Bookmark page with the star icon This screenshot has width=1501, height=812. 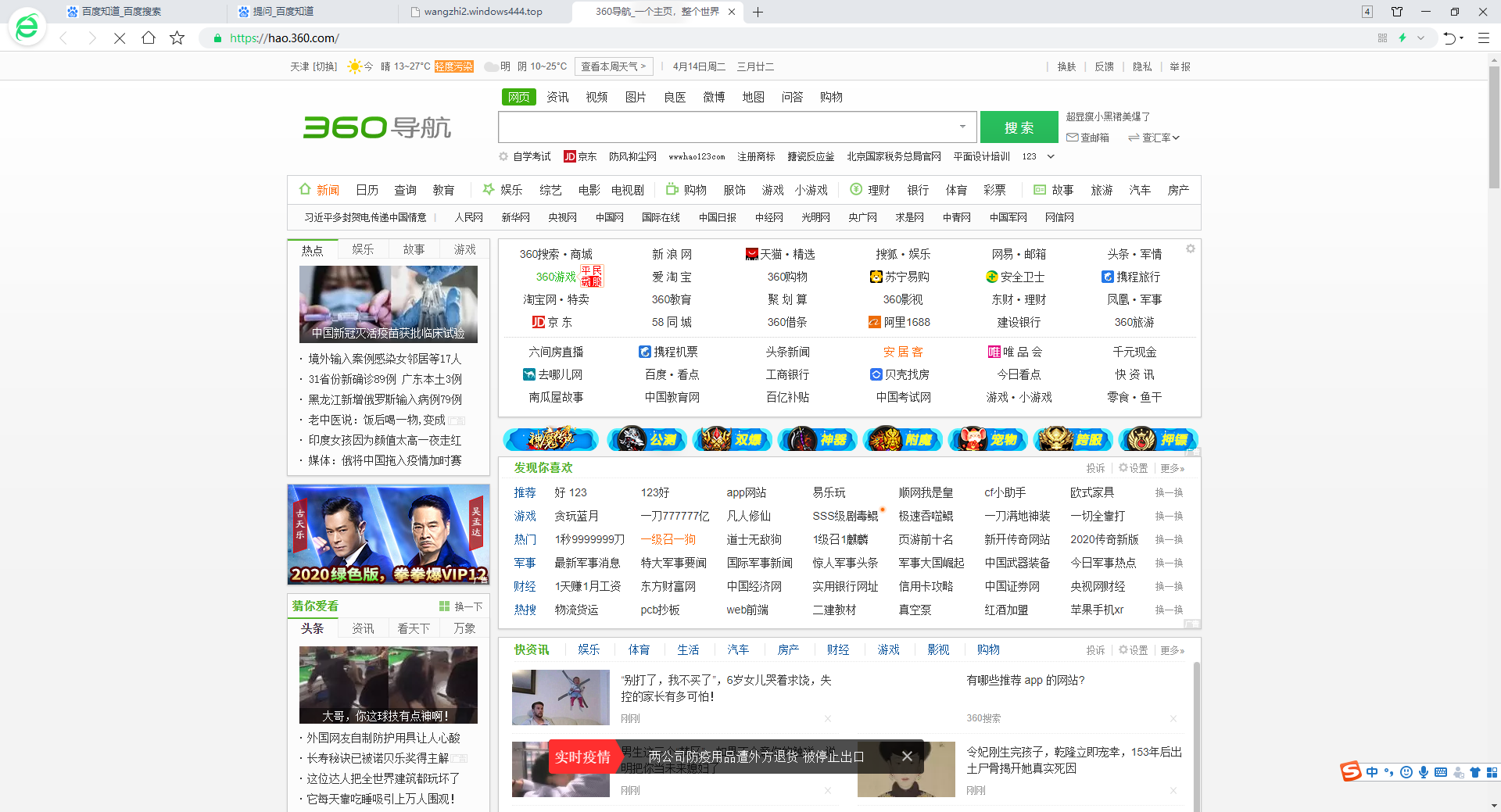tap(177, 38)
